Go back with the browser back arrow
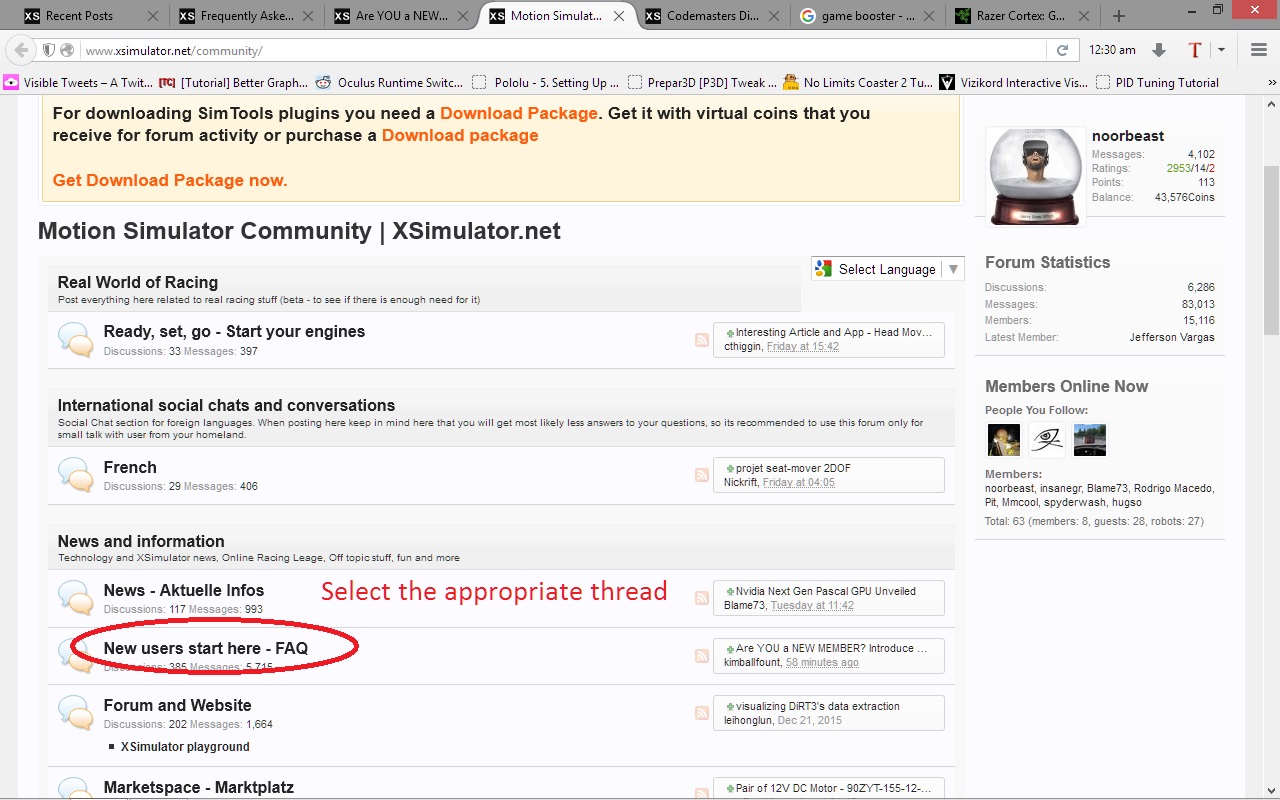This screenshot has height=800, width=1280. coord(21,50)
